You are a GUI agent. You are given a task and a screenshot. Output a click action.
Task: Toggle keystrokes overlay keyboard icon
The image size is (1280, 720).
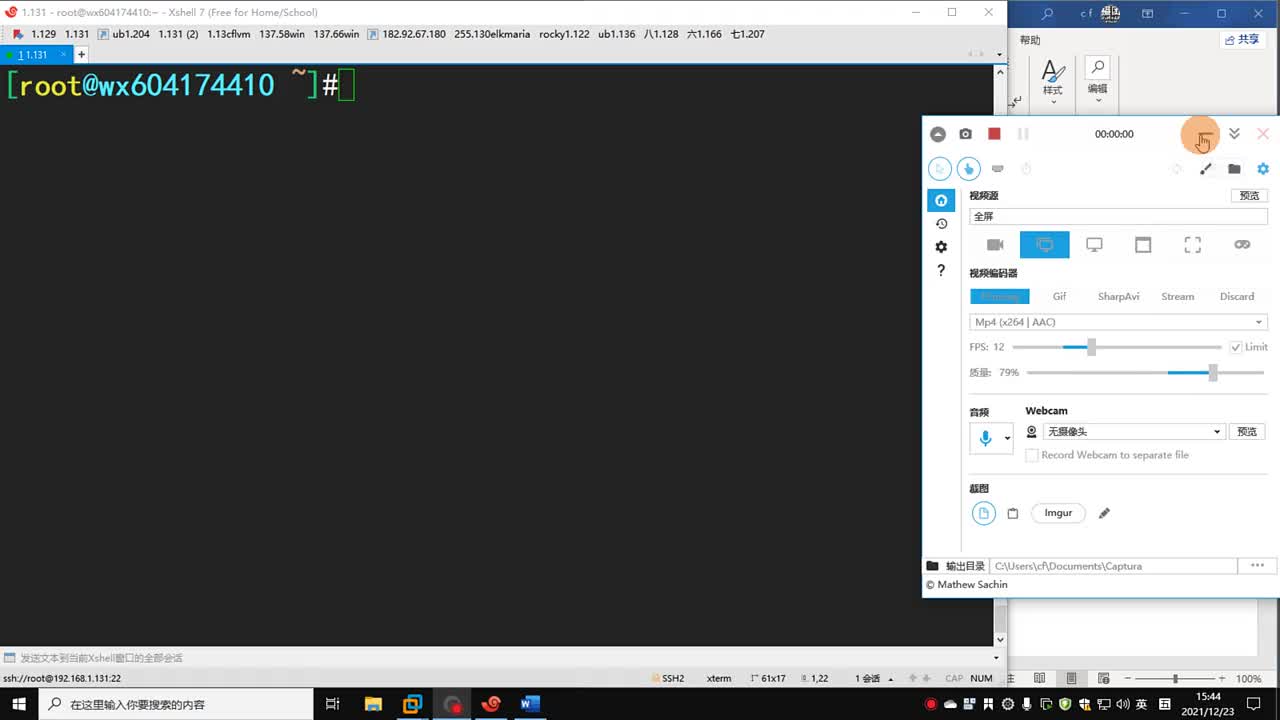click(x=997, y=169)
